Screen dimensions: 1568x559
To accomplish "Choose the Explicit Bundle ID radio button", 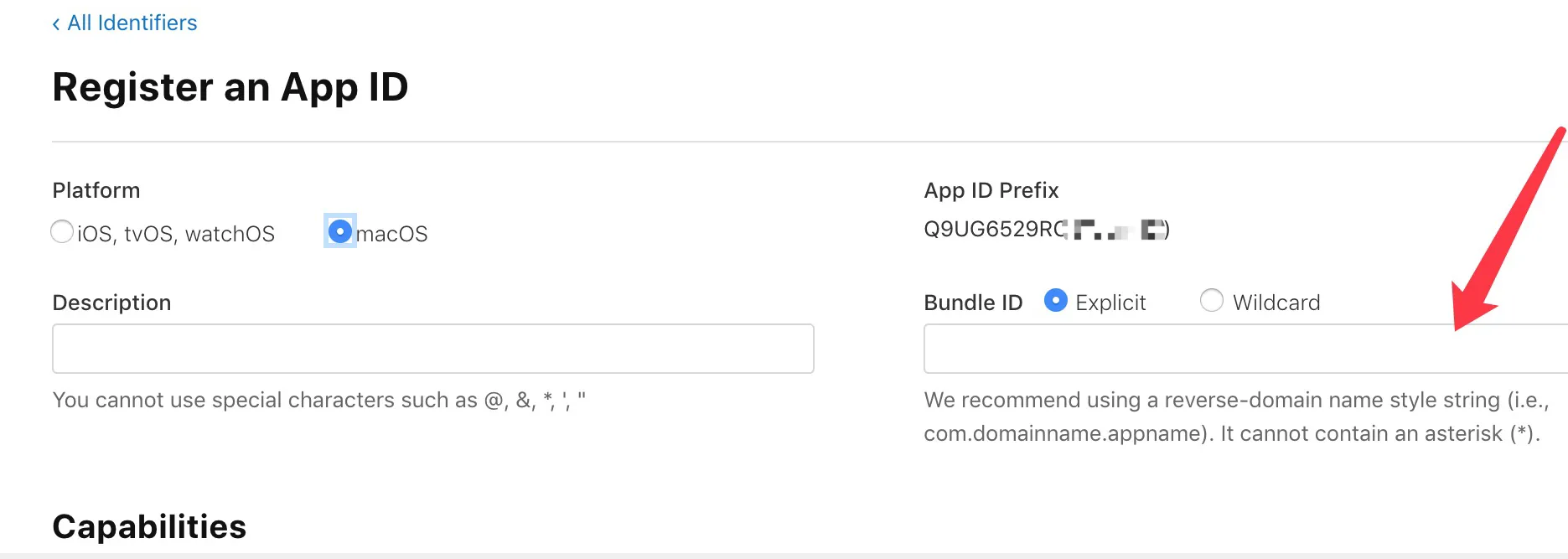I will [1056, 300].
